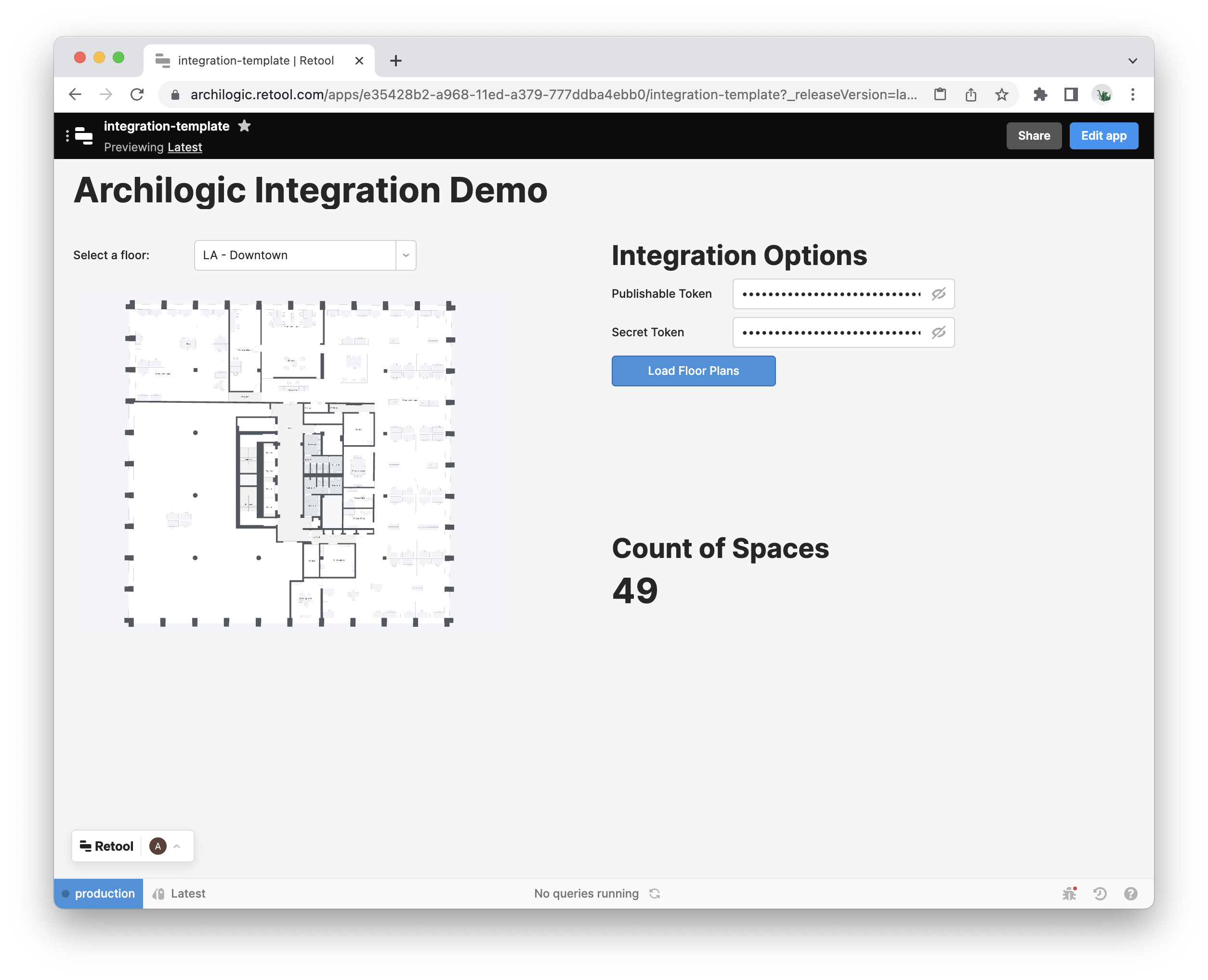This screenshot has width=1208, height=980.
Task: Star the integration-template app
Action: [245, 126]
